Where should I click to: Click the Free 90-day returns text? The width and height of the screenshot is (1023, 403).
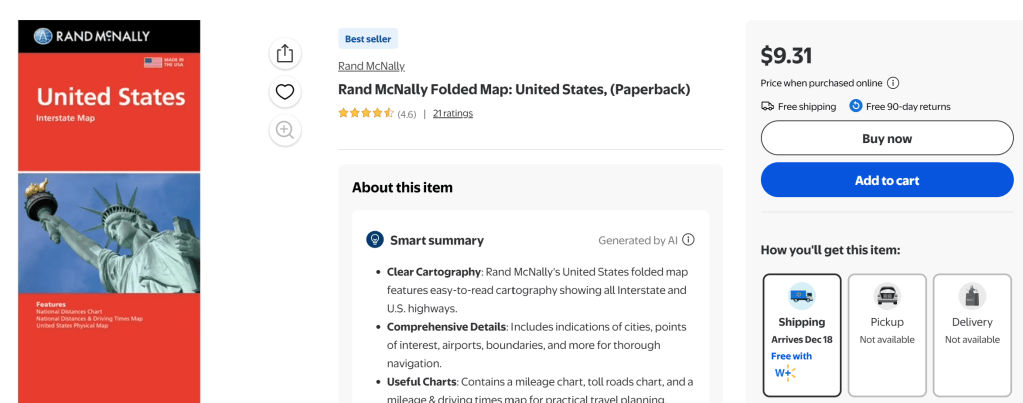pos(908,106)
